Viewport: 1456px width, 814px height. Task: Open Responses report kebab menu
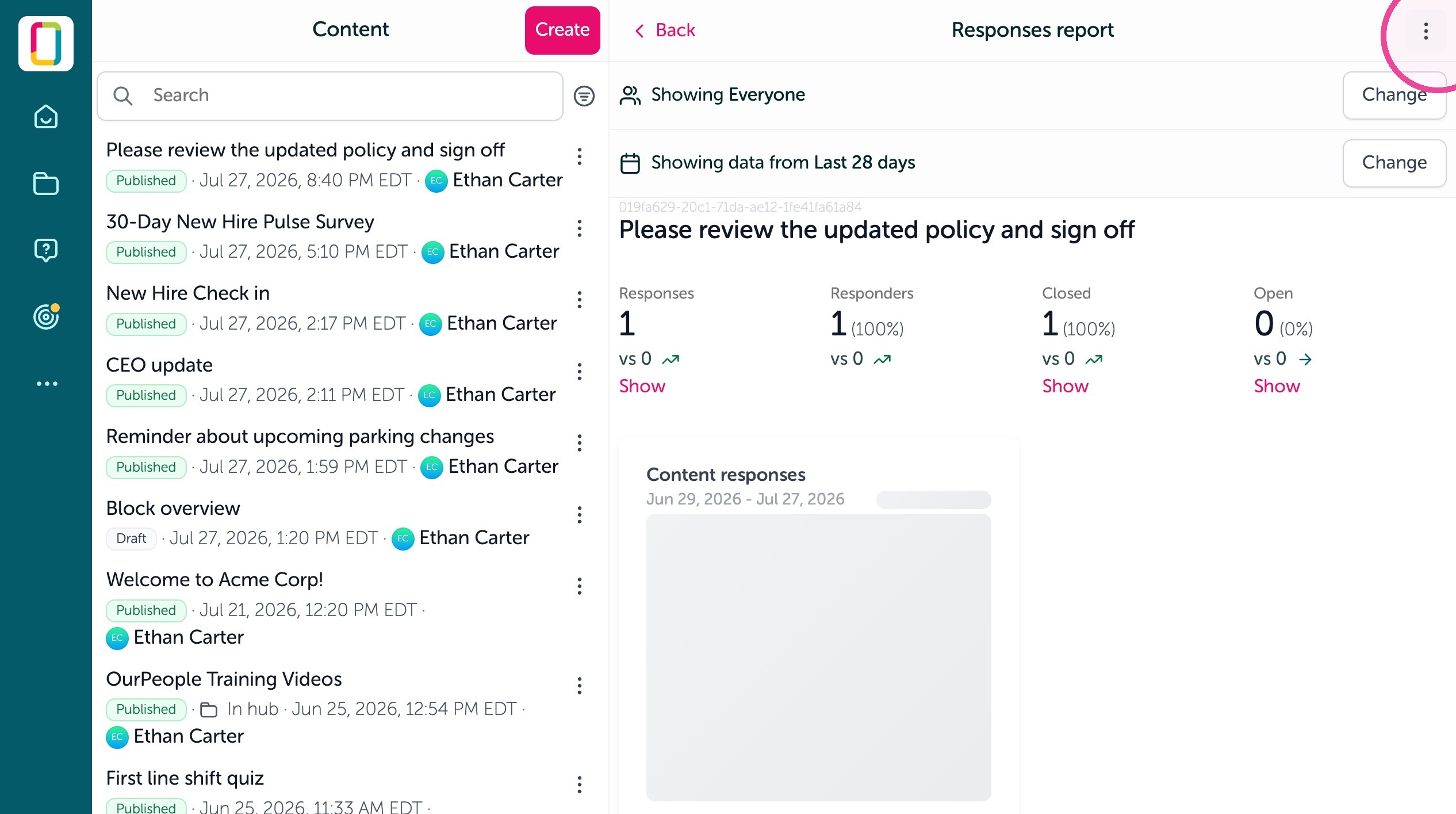coord(1426,31)
